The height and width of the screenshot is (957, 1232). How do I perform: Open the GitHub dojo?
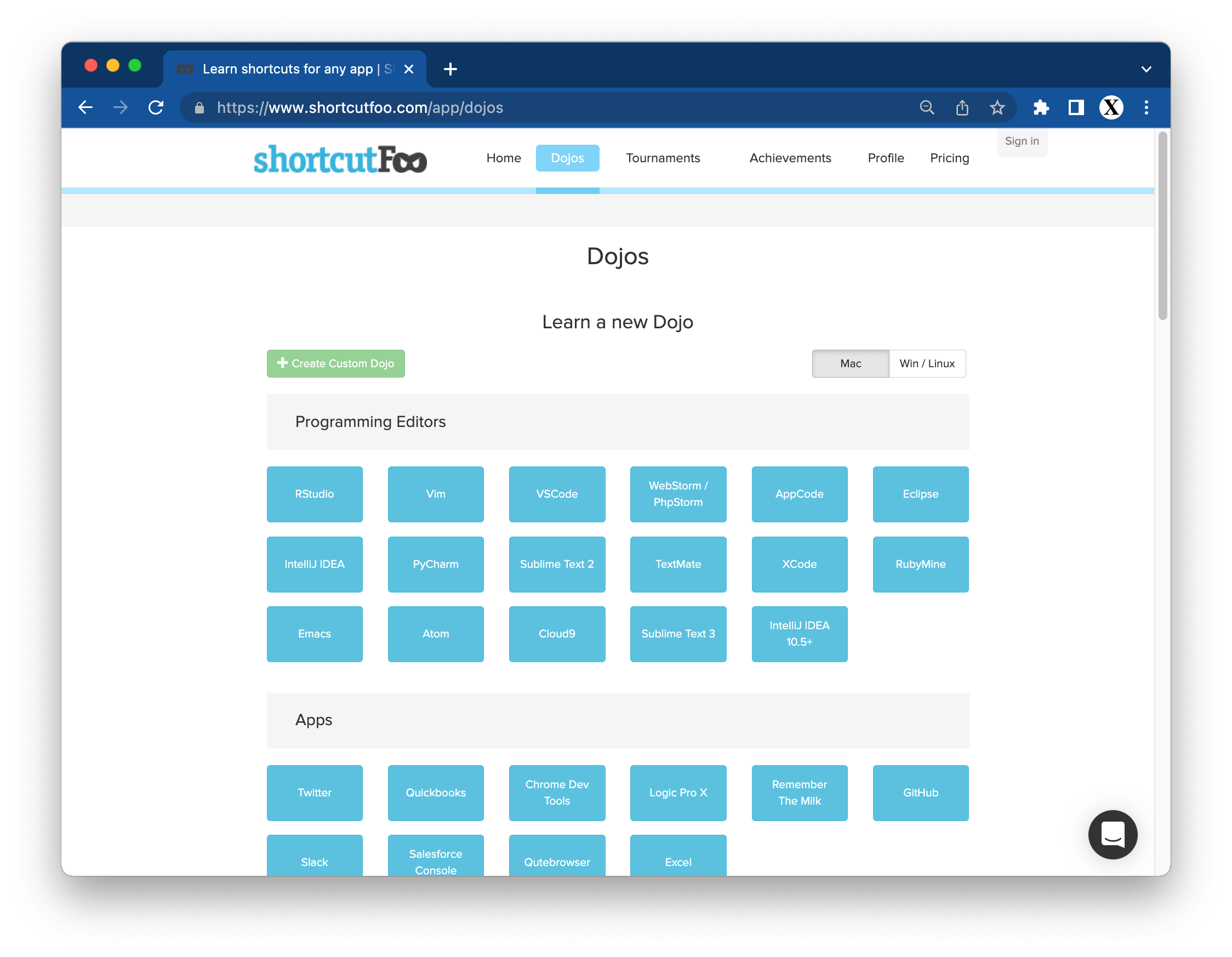[x=921, y=793]
